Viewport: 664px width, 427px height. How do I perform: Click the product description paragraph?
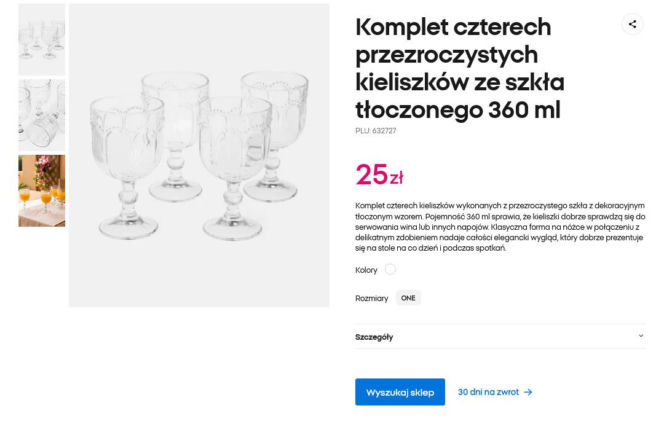click(x=500, y=226)
